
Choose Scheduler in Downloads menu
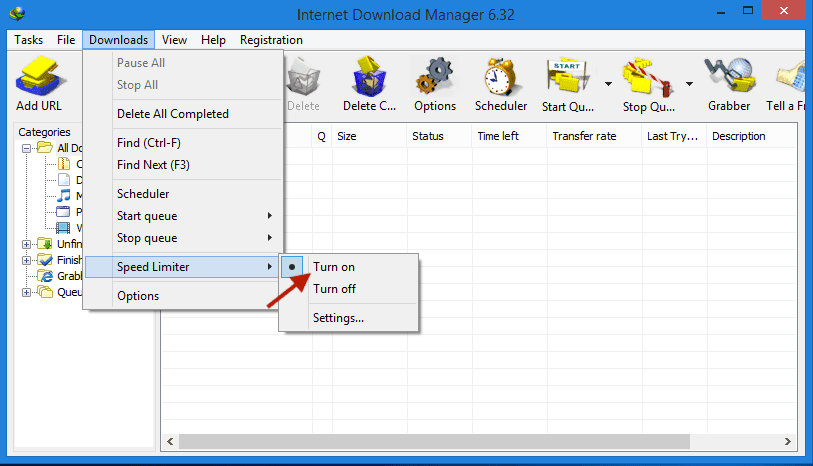click(183, 194)
